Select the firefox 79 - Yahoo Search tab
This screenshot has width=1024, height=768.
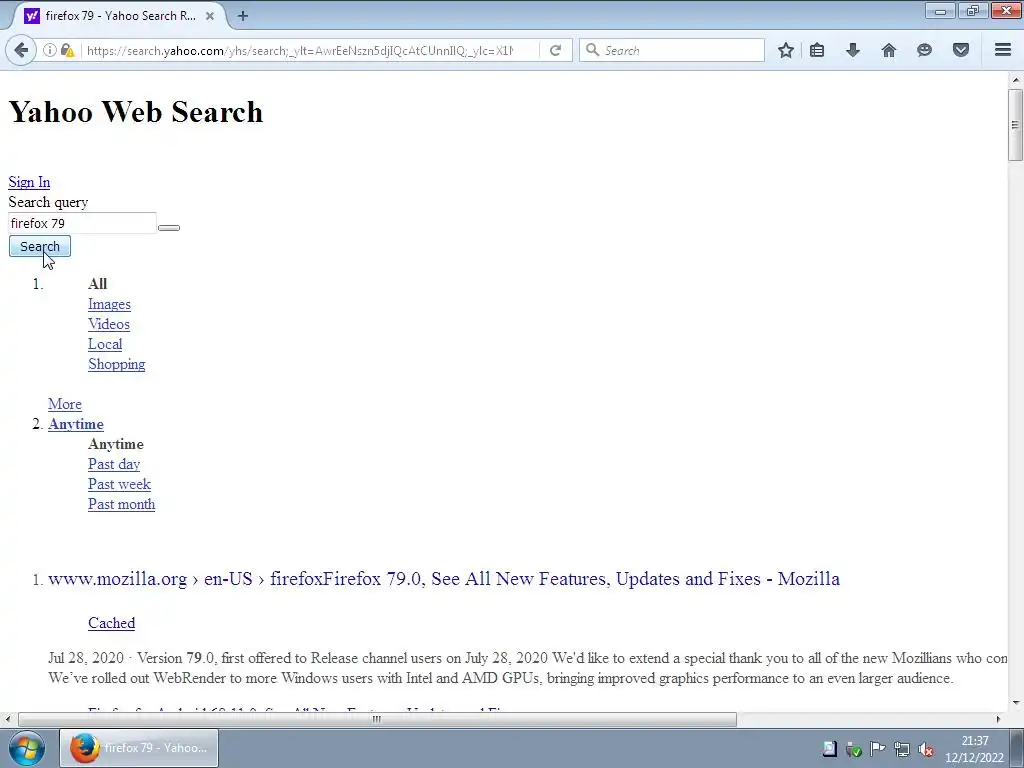coord(120,16)
